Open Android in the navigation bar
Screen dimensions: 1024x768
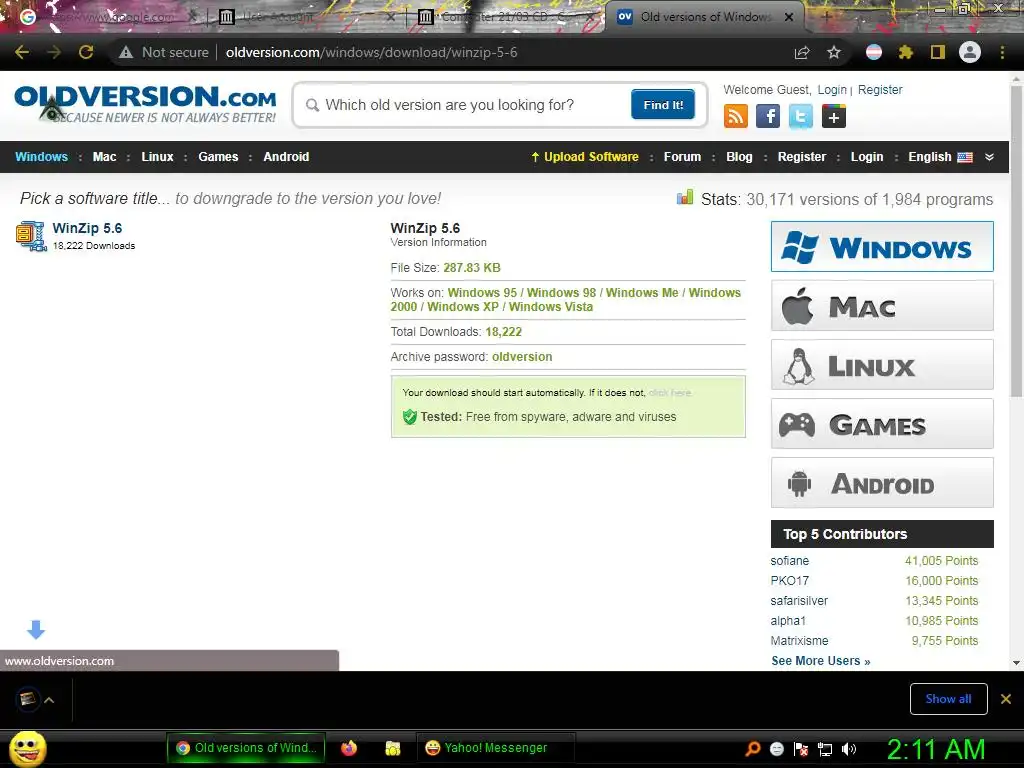286,157
